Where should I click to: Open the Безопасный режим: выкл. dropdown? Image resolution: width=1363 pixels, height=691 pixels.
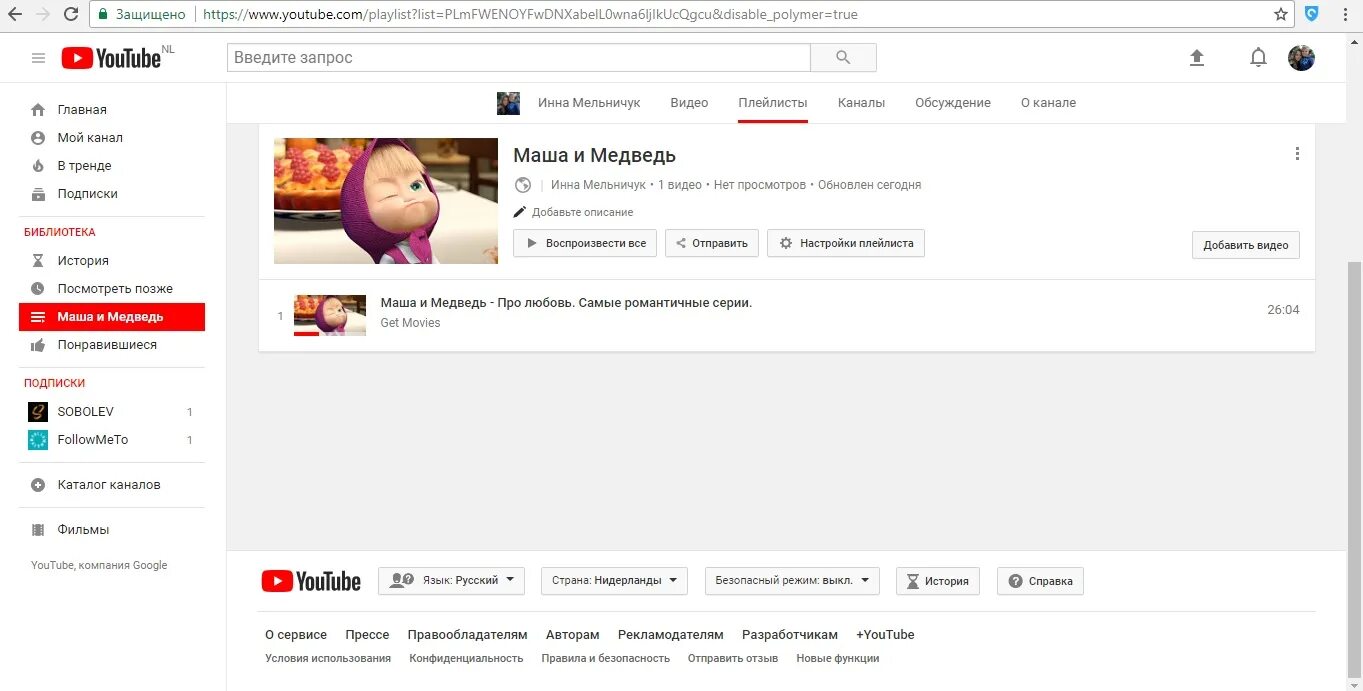[792, 581]
